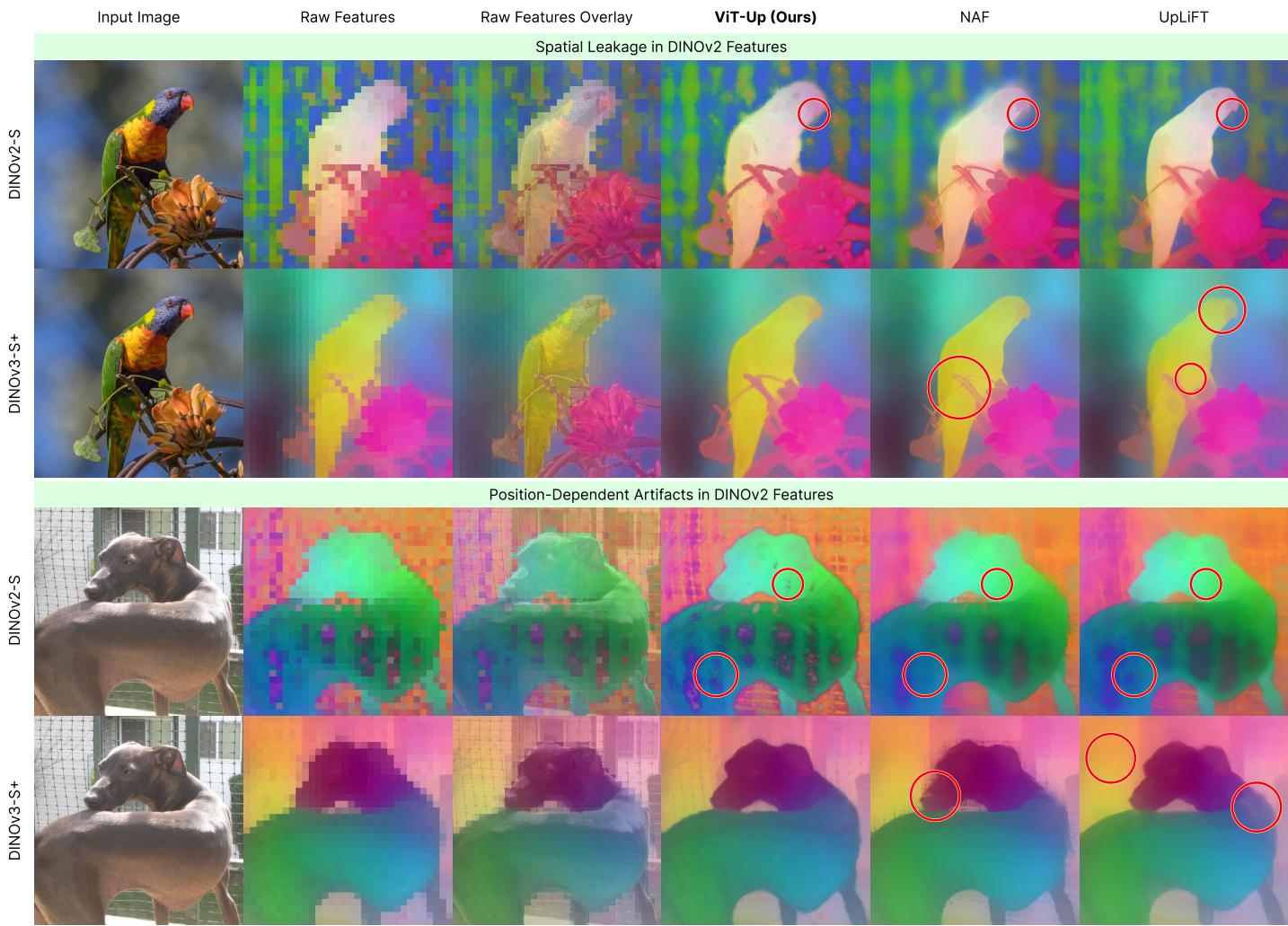This screenshot has width=1288, height=926.
Task: Select parrot Raw Features map for DINOv2-S
Action: tap(348, 164)
